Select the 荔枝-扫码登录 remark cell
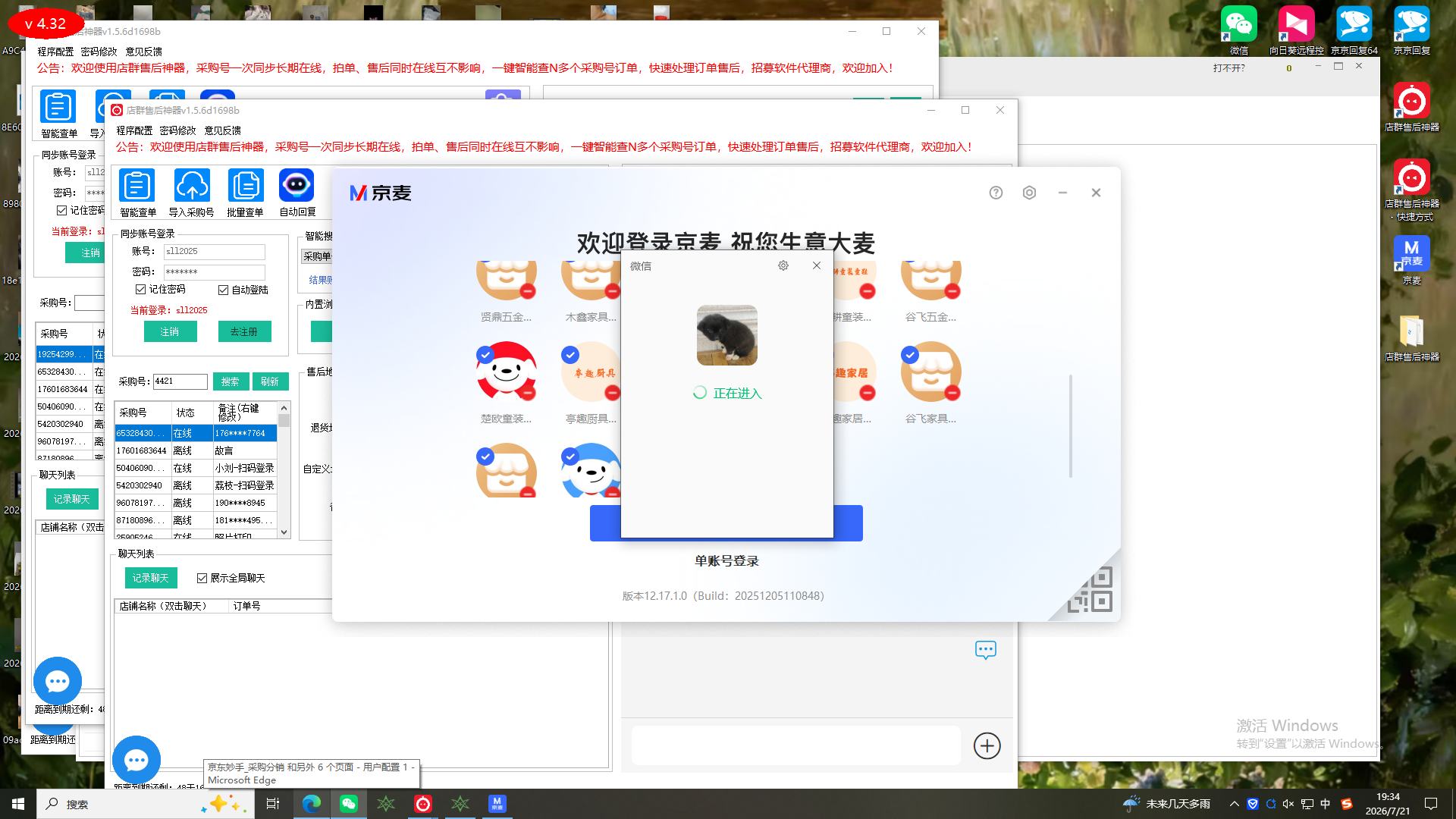1456x819 pixels. click(x=245, y=485)
